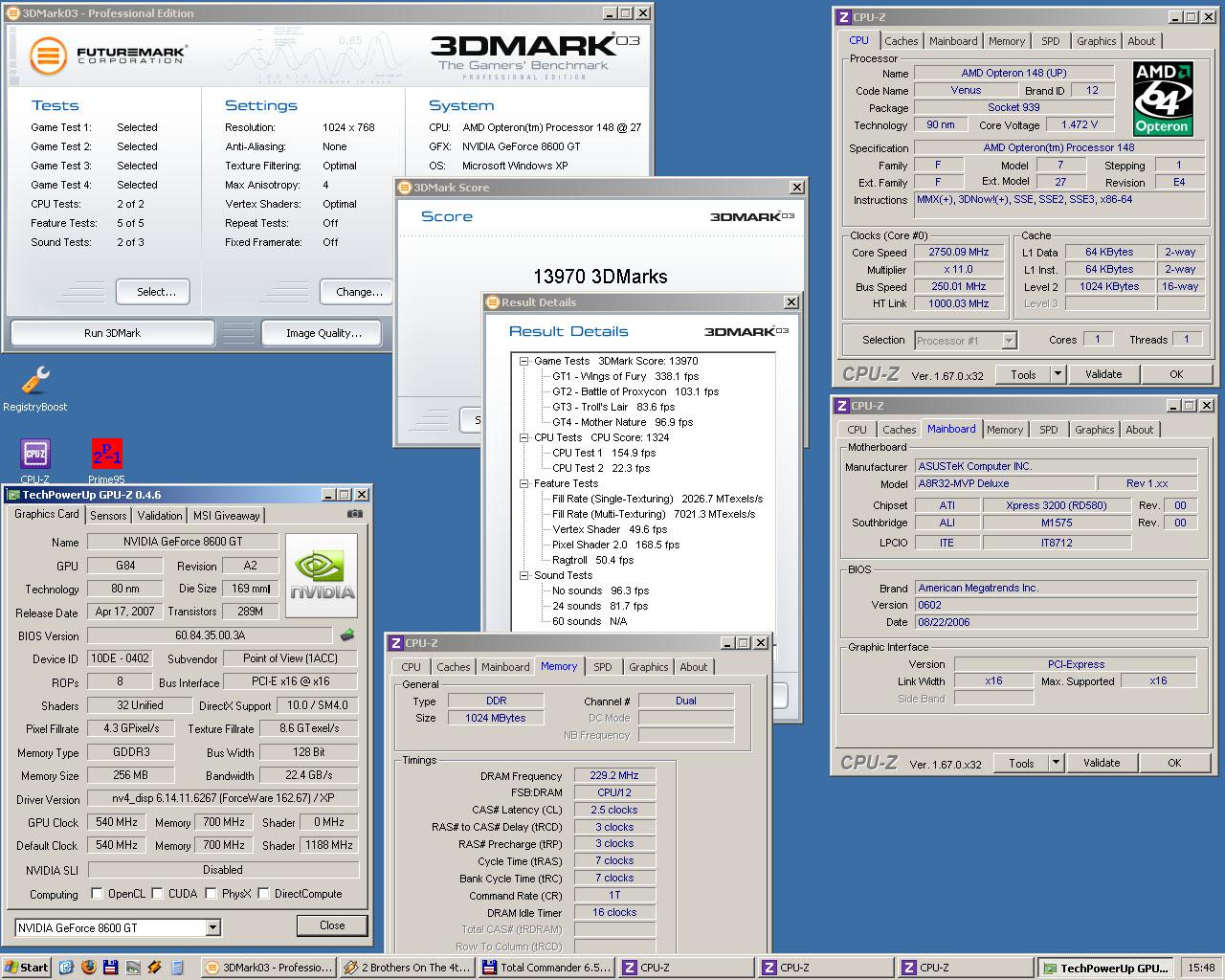Click the system clock showing 15:48
Screen dimensions: 1225x980
point(1201,968)
